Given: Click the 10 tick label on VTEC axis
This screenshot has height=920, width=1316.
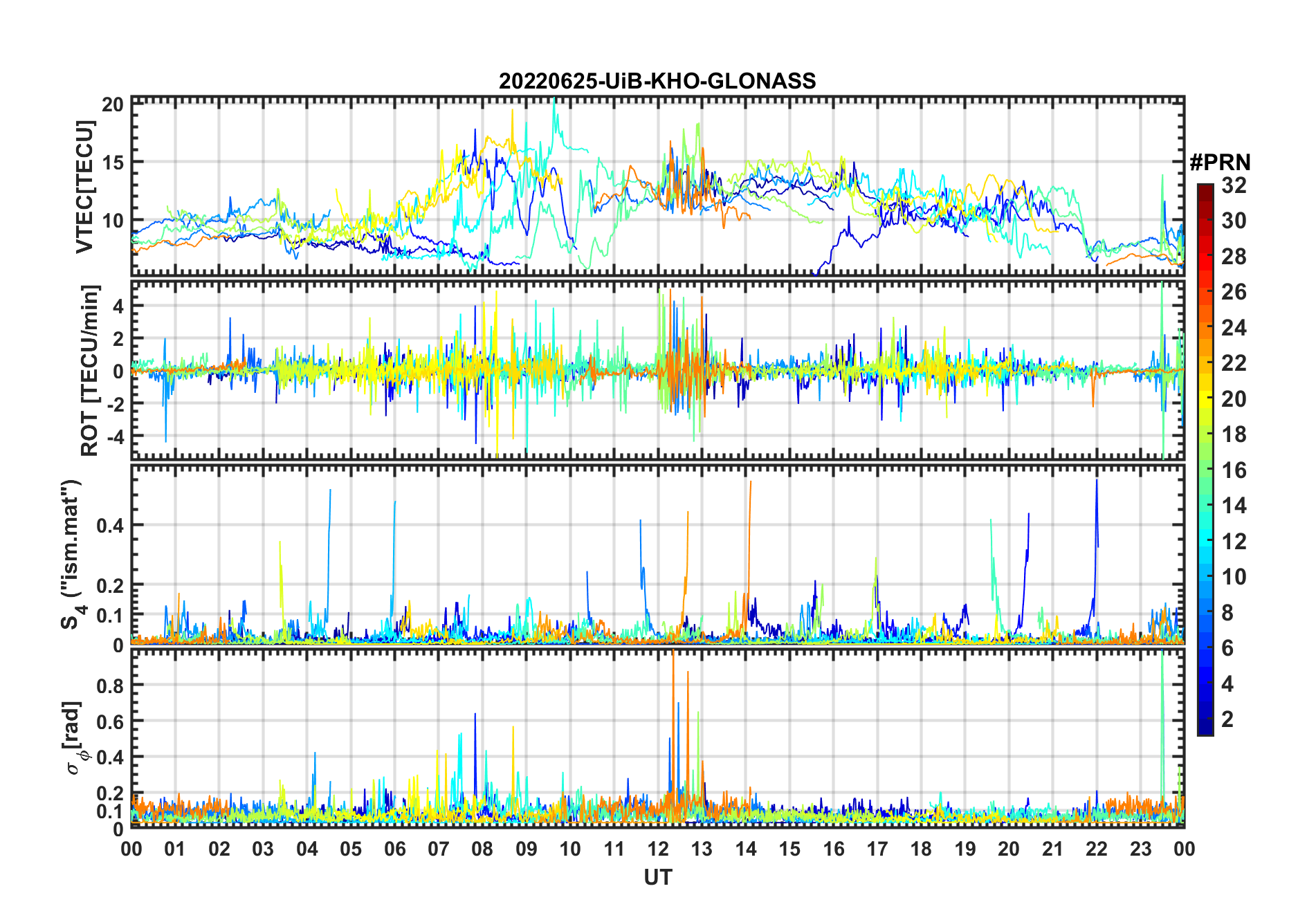Looking at the screenshot, I should (113, 221).
